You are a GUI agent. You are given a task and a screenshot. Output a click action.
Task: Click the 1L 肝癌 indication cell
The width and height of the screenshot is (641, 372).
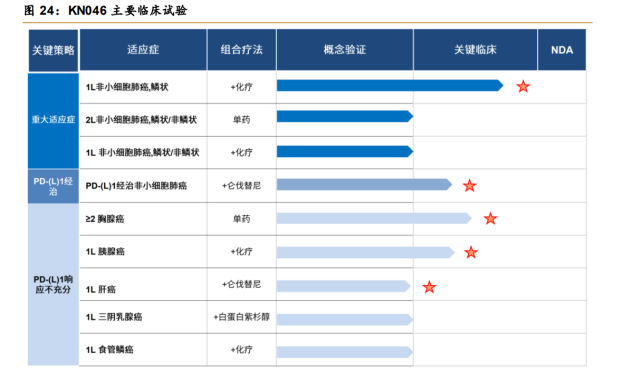pos(143,285)
